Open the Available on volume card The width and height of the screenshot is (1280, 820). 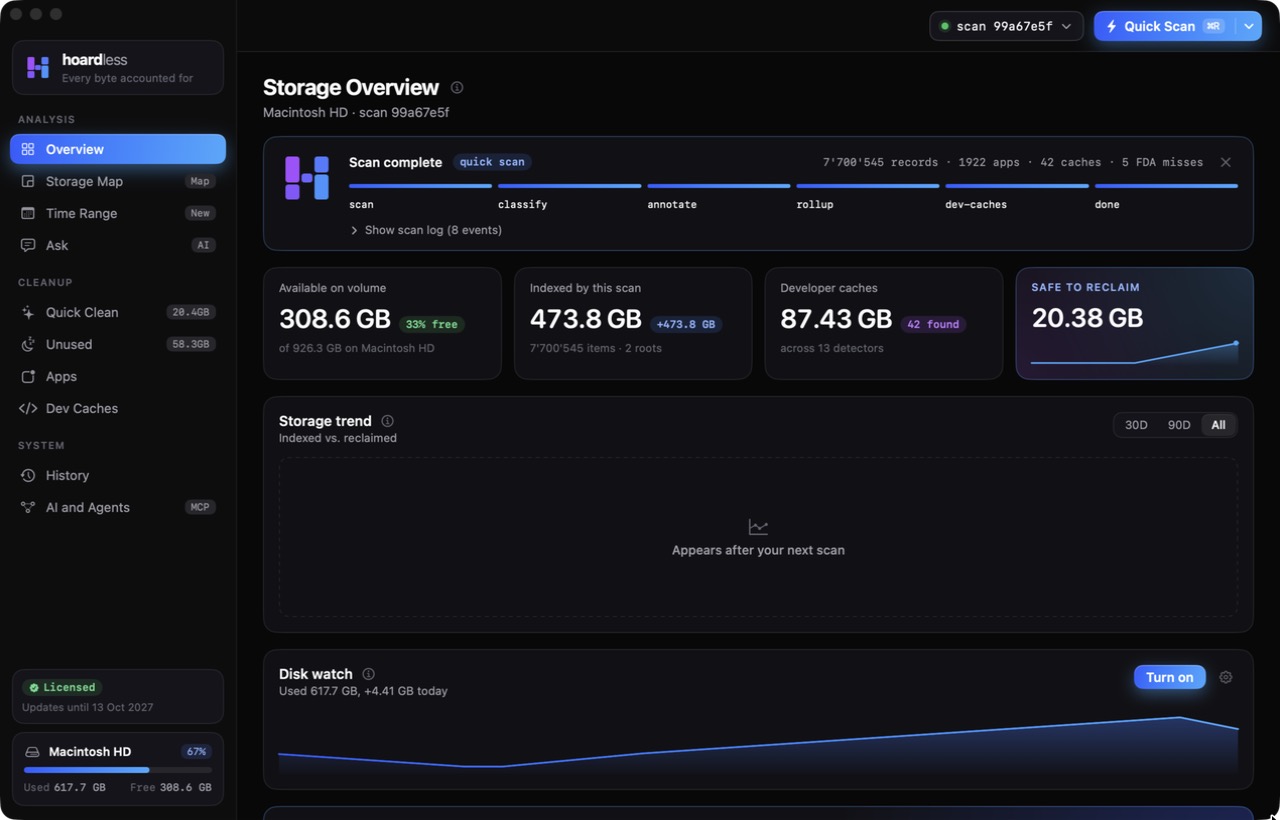pos(382,323)
